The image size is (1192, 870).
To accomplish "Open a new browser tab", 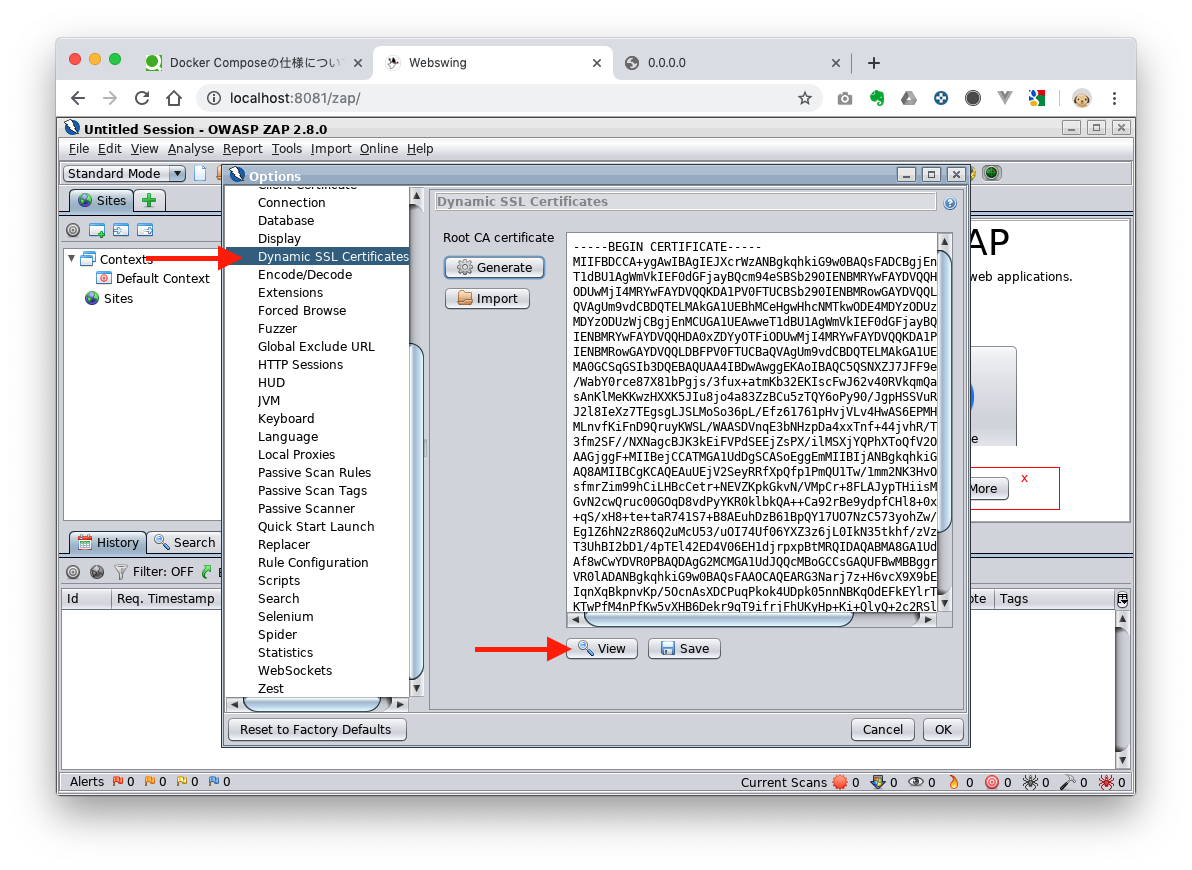I will 873,63.
